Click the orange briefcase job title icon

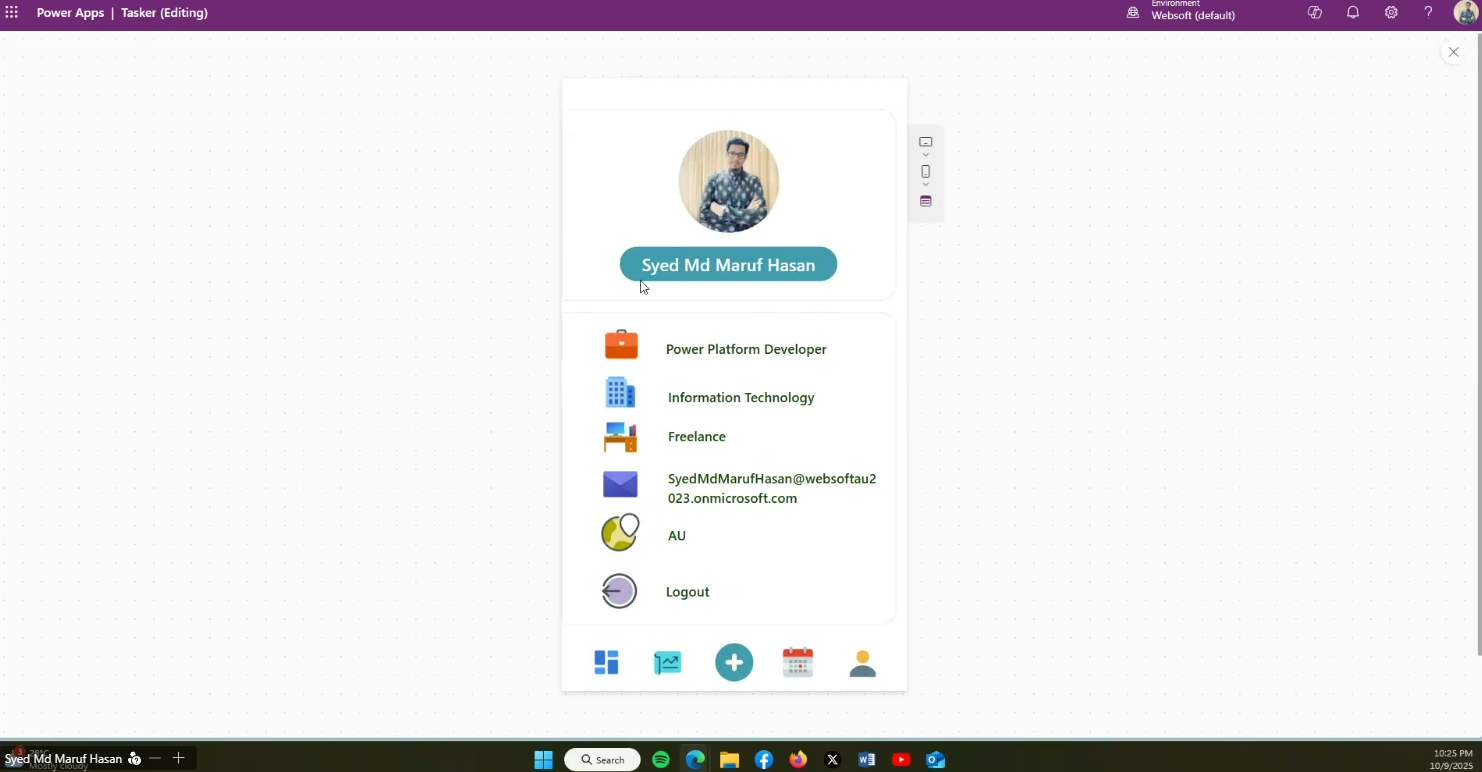(621, 345)
